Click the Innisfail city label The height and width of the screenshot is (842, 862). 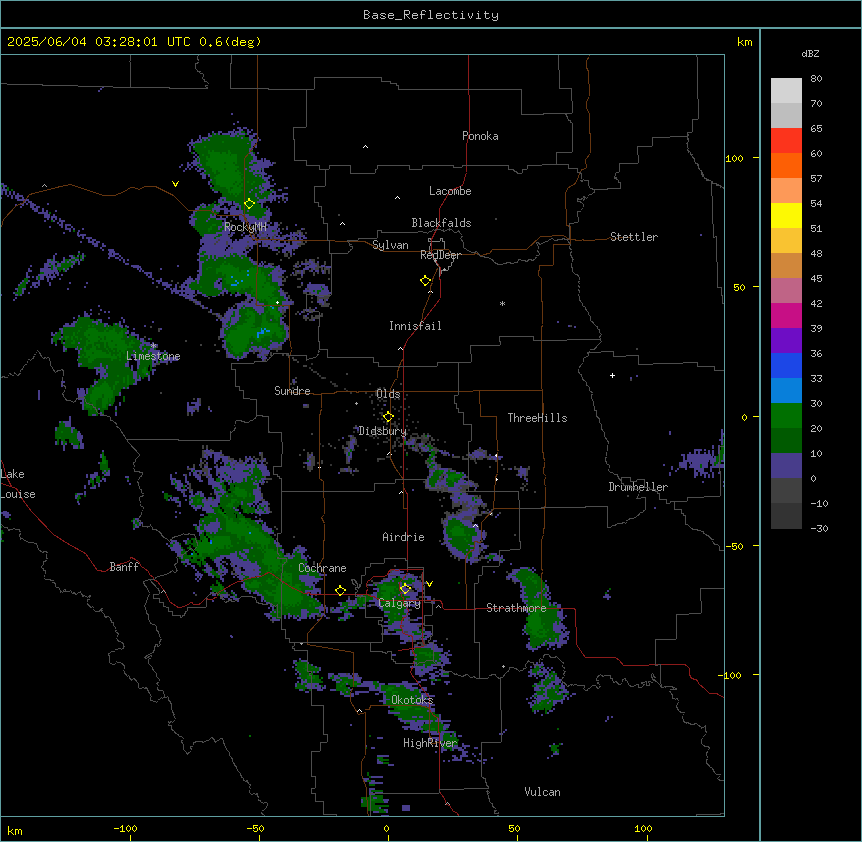(415, 326)
